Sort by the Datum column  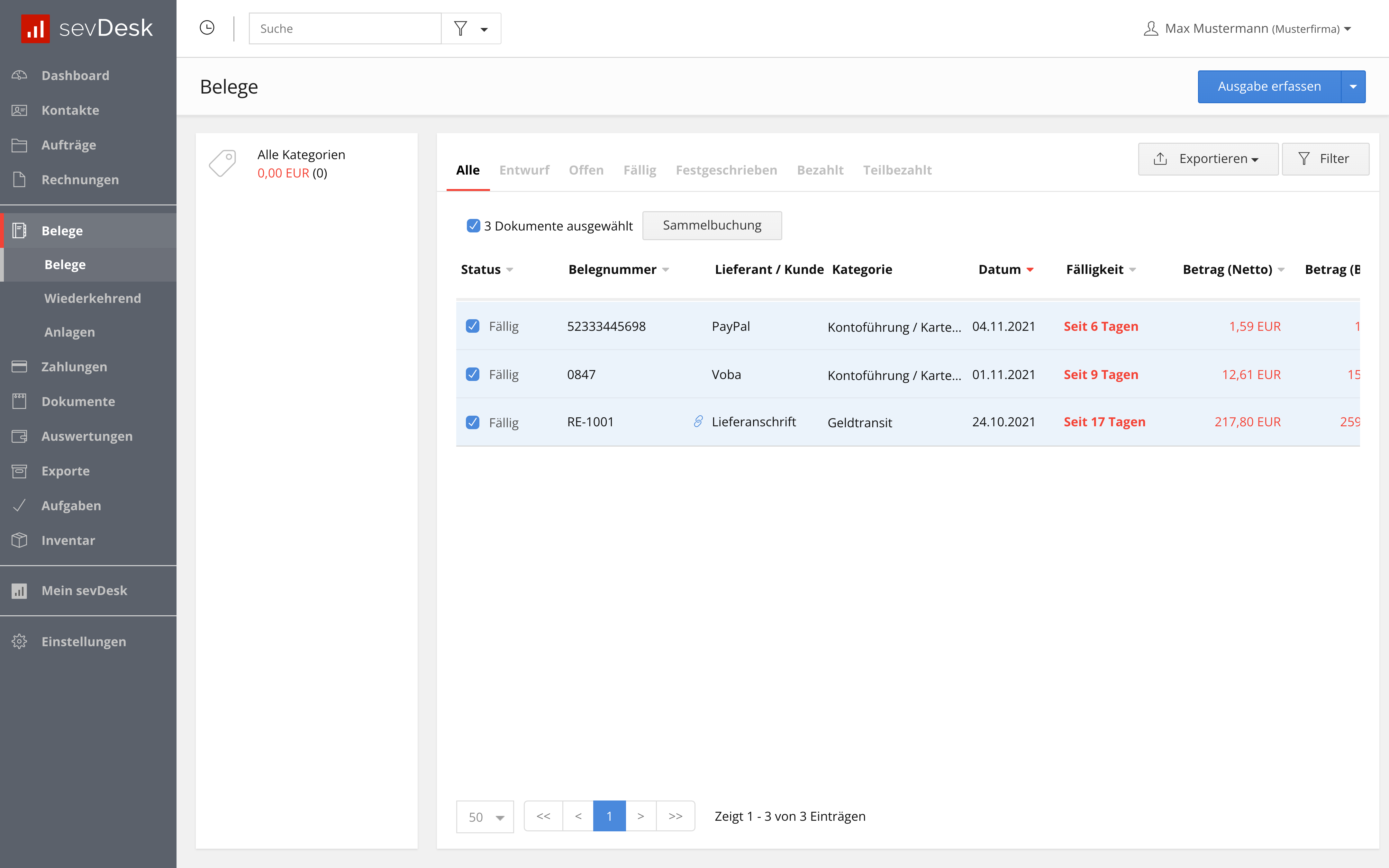pyautogui.click(x=1006, y=269)
